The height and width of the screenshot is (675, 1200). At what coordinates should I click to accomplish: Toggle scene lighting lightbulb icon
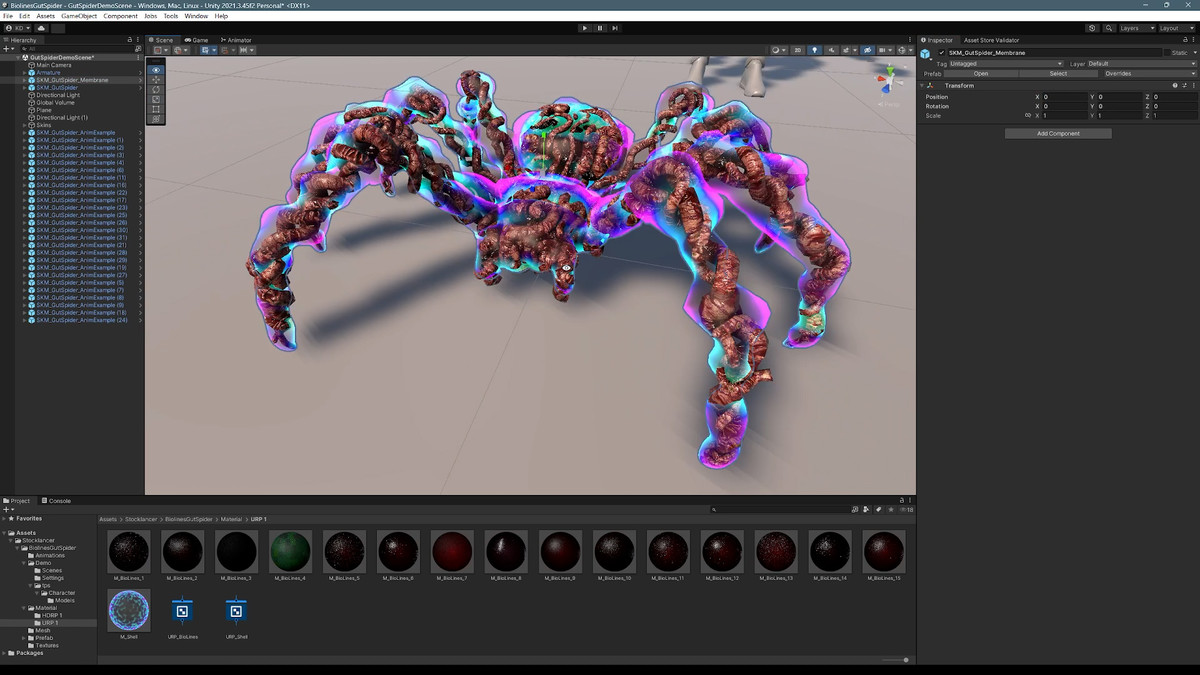coord(814,50)
